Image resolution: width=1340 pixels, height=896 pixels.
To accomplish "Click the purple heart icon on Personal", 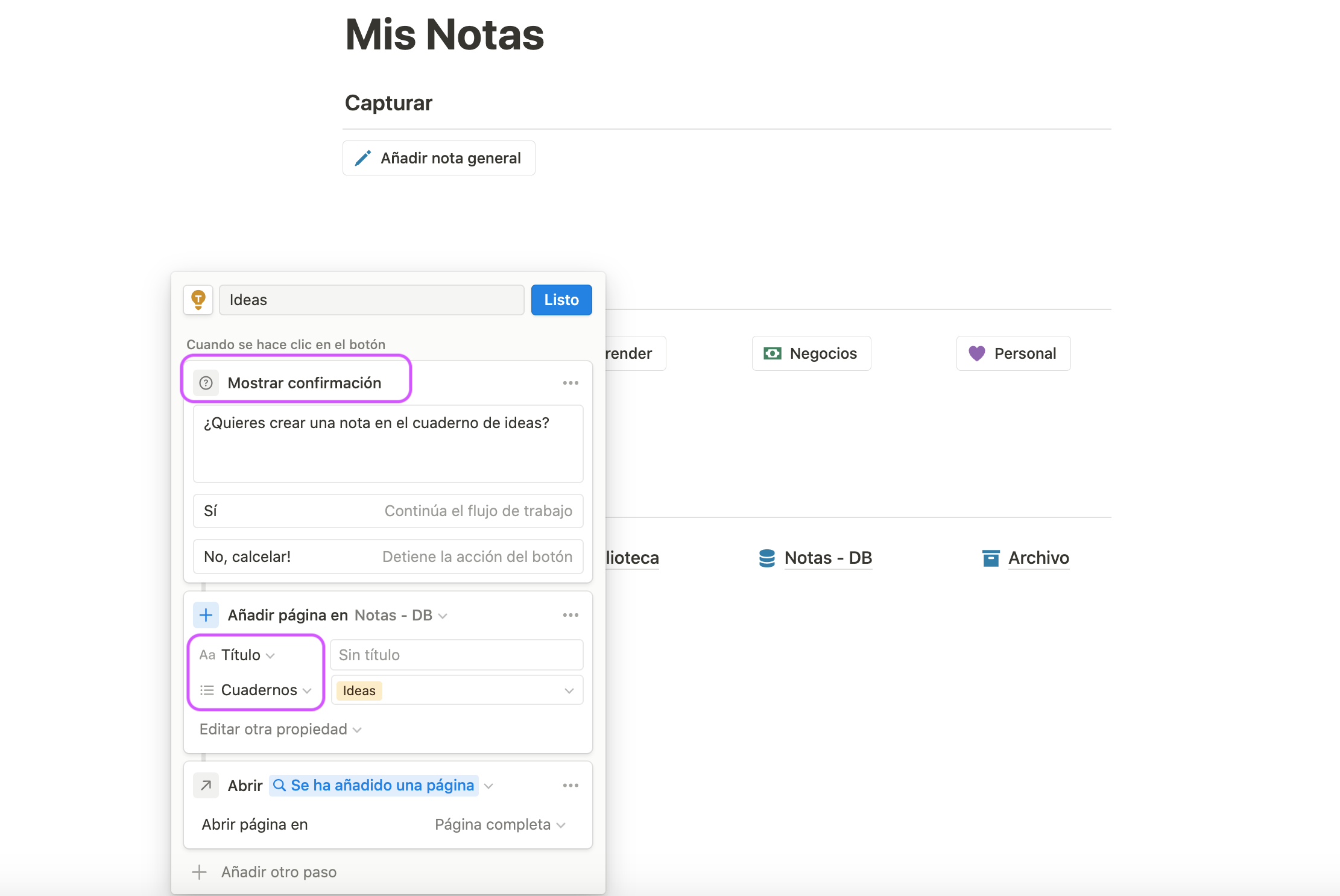I will click(x=977, y=353).
